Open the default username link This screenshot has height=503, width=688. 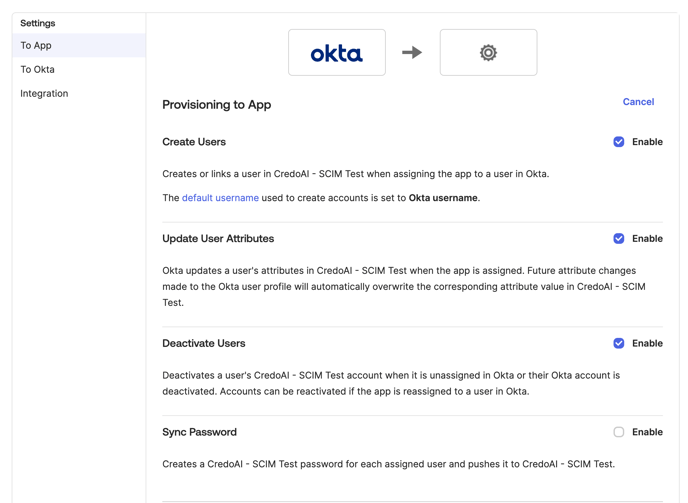[220, 198]
